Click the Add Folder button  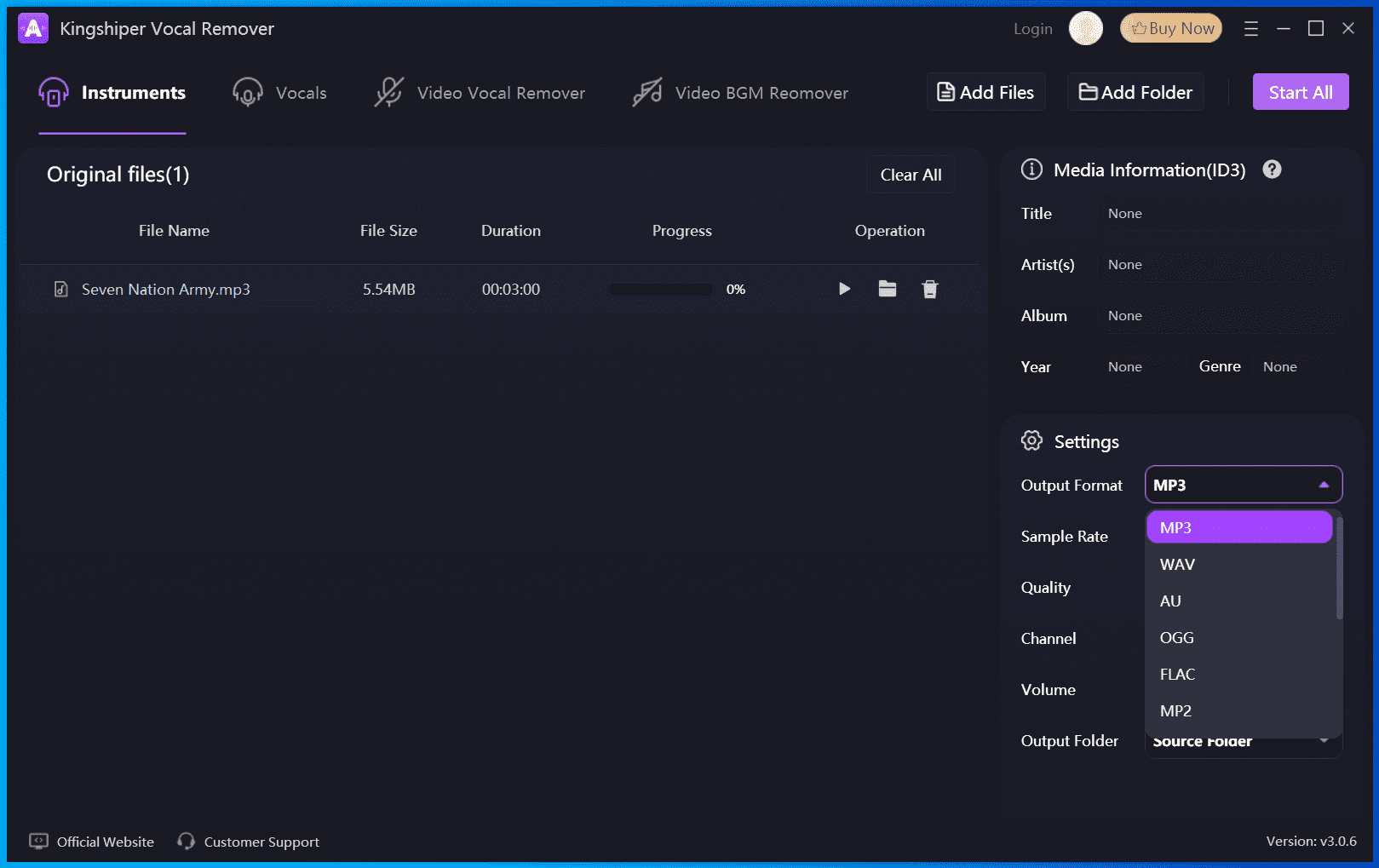click(x=1135, y=92)
